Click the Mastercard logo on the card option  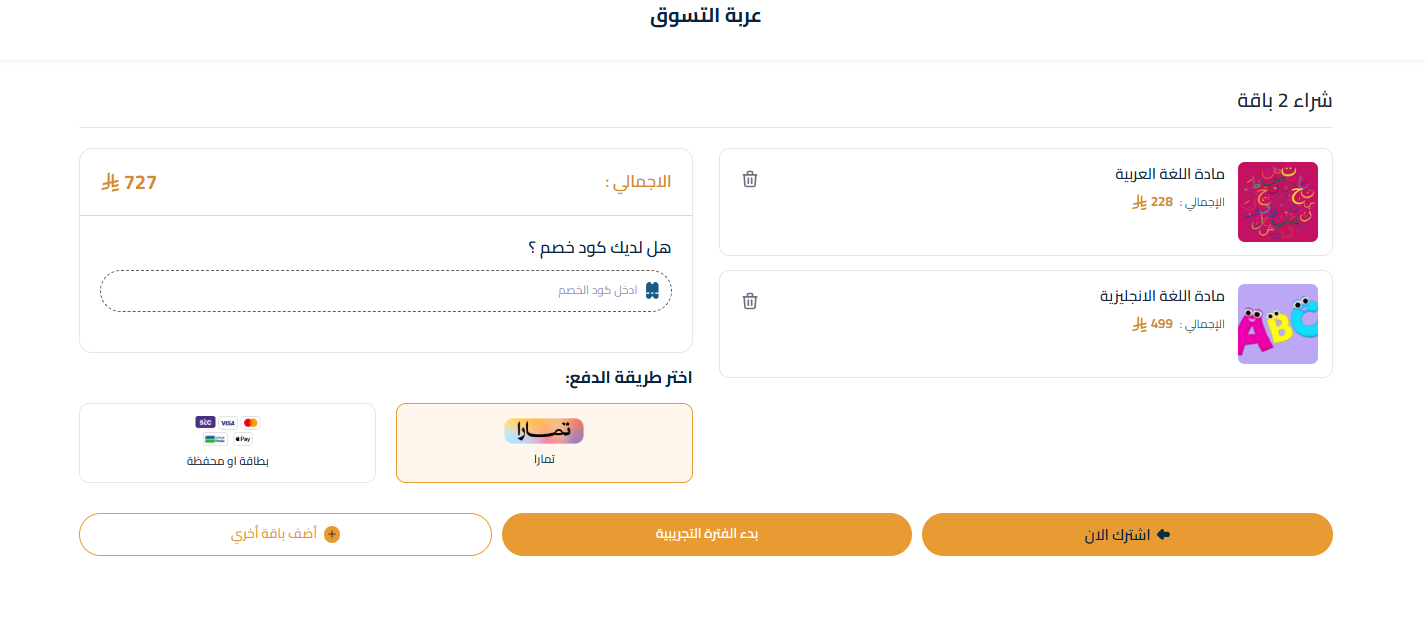[250, 423]
